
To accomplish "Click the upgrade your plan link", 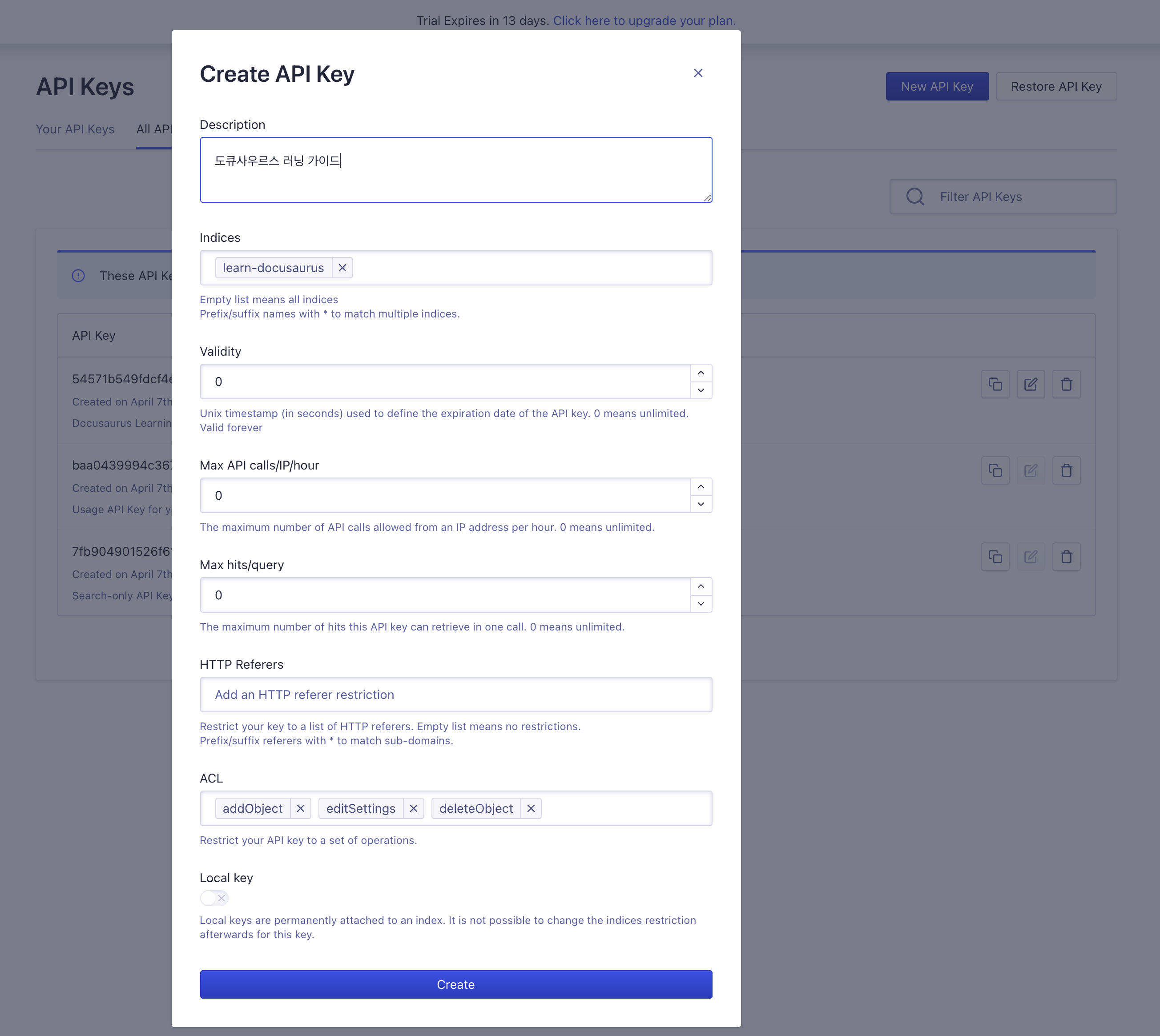I will pos(644,20).
